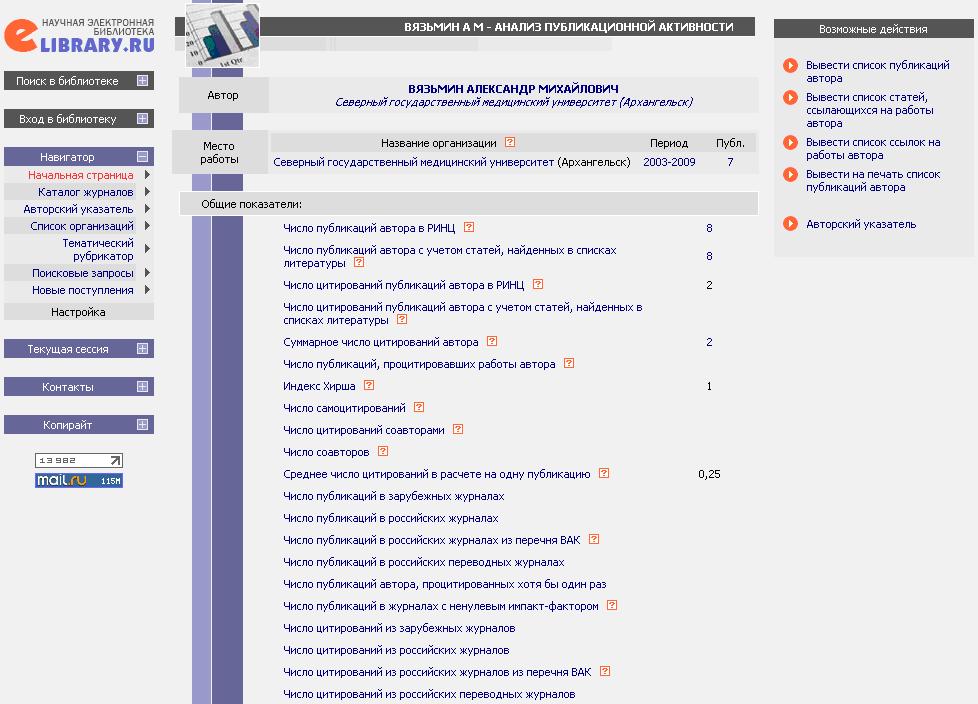Image resolution: width=978 pixels, height=704 pixels.
Task: Open the mail.ru counter badge
Action: [79, 480]
